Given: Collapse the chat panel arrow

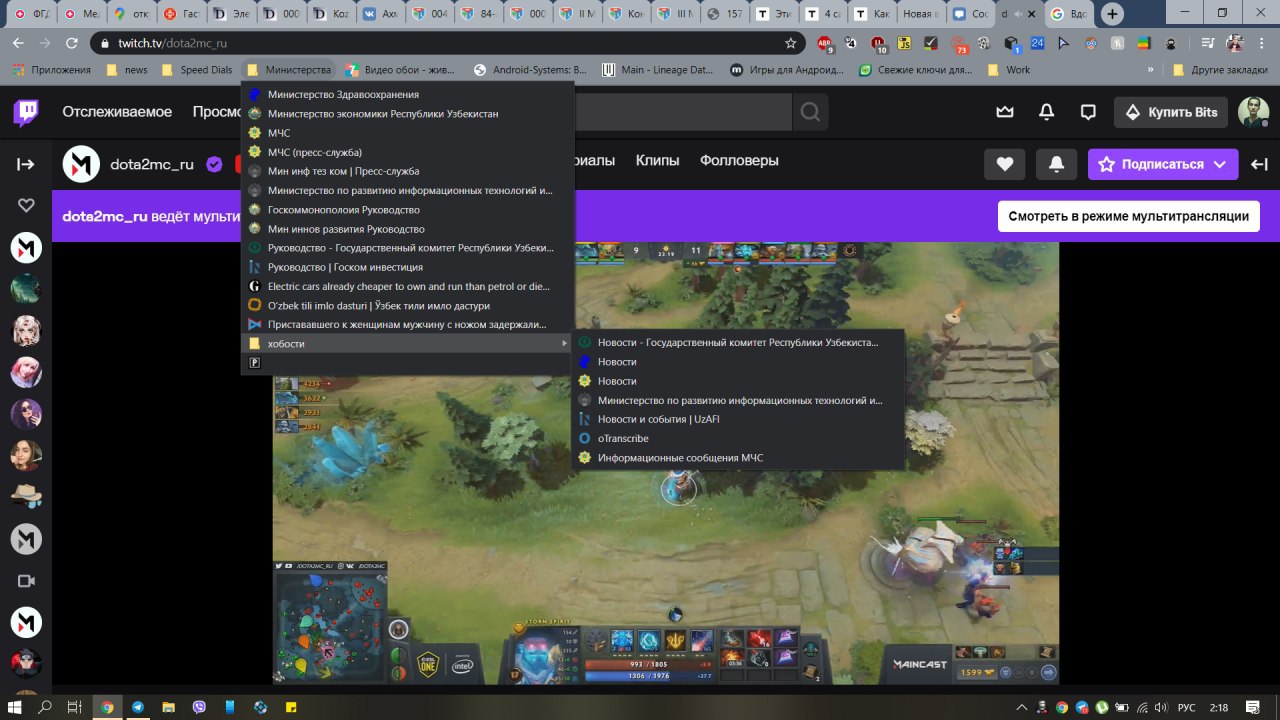Looking at the screenshot, I should (x=1259, y=164).
